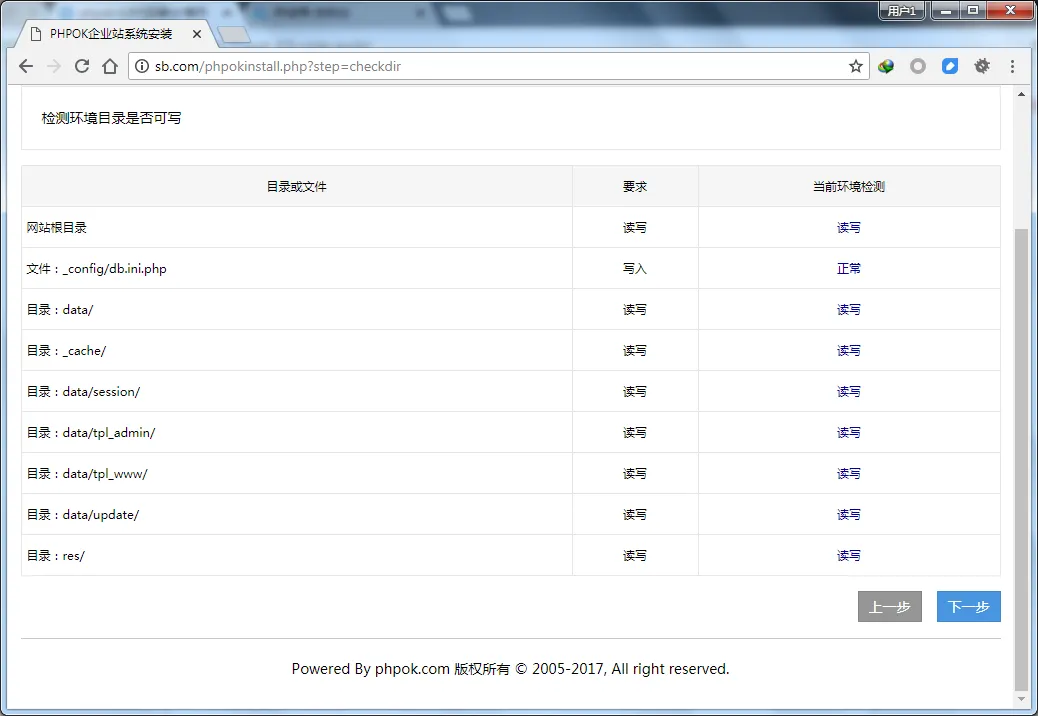Image resolution: width=1038 pixels, height=716 pixels.
Task: Open the green globe extension icon
Action: click(x=886, y=66)
